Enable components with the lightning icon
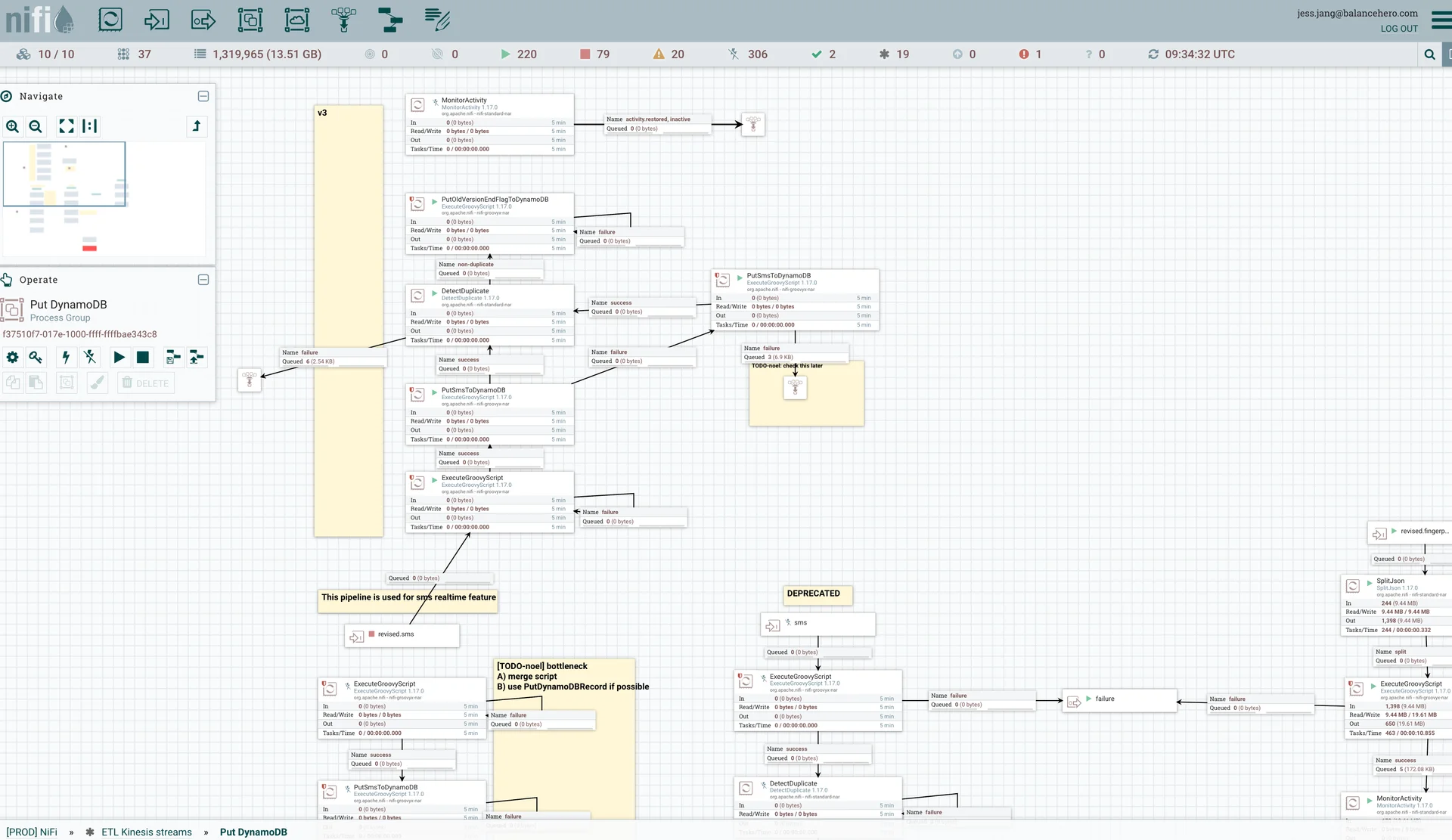The height and width of the screenshot is (840, 1452). 66,358
